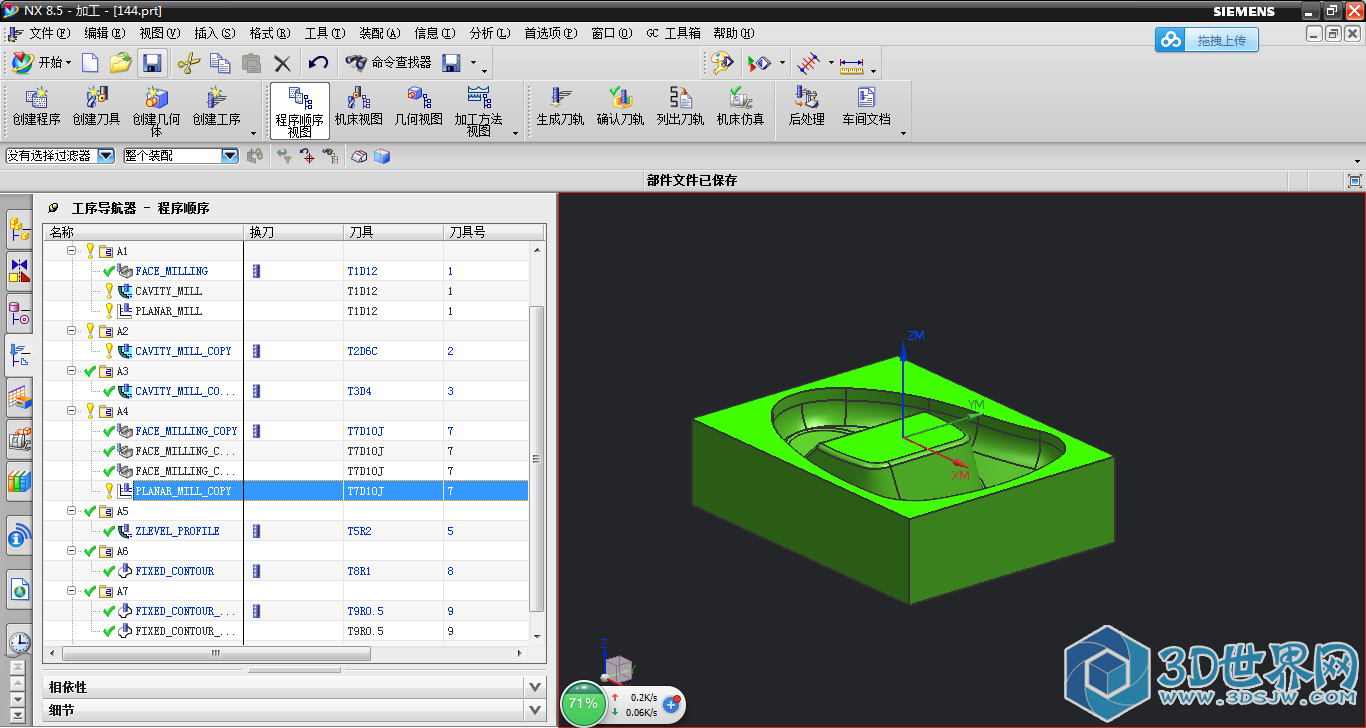Open the History clock sidebar tab
Image resolution: width=1366 pixels, height=728 pixels.
pos(19,641)
